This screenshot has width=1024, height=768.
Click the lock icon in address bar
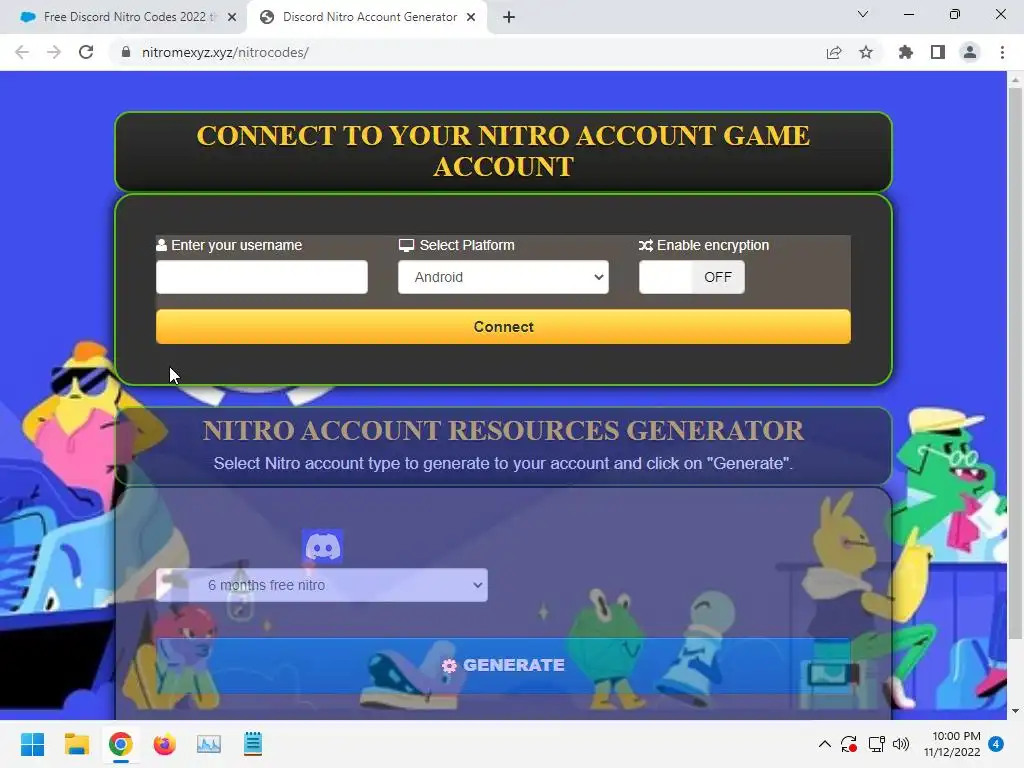point(126,52)
